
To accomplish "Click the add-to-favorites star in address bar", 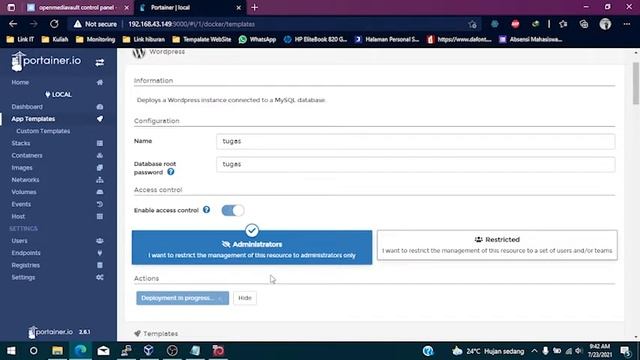I will coord(472,24).
